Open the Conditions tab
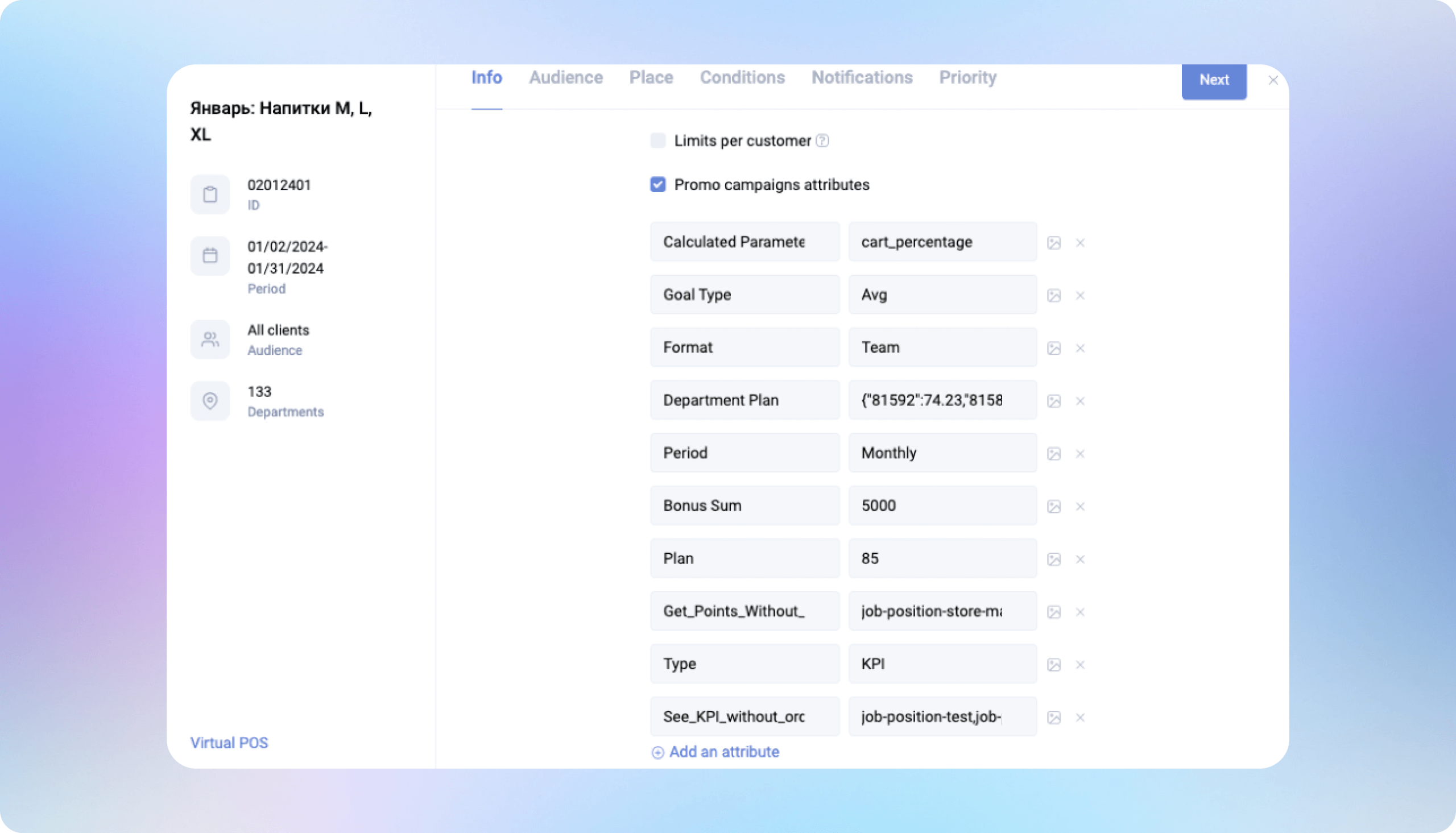Viewport: 1456px width, 833px height. click(x=742, y=78)
